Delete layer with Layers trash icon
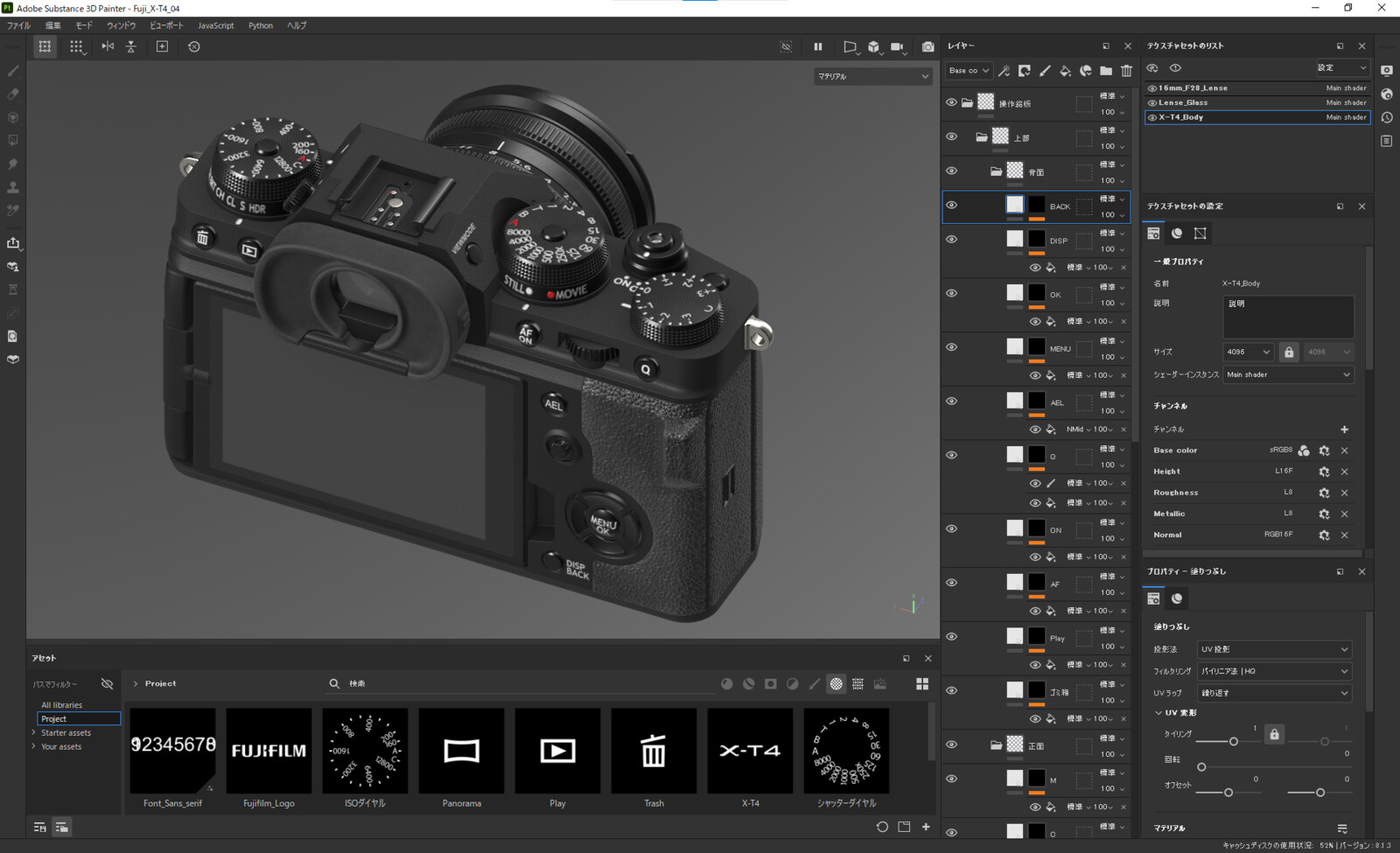Screen dimensions: 1400x853 point(1126,71)
